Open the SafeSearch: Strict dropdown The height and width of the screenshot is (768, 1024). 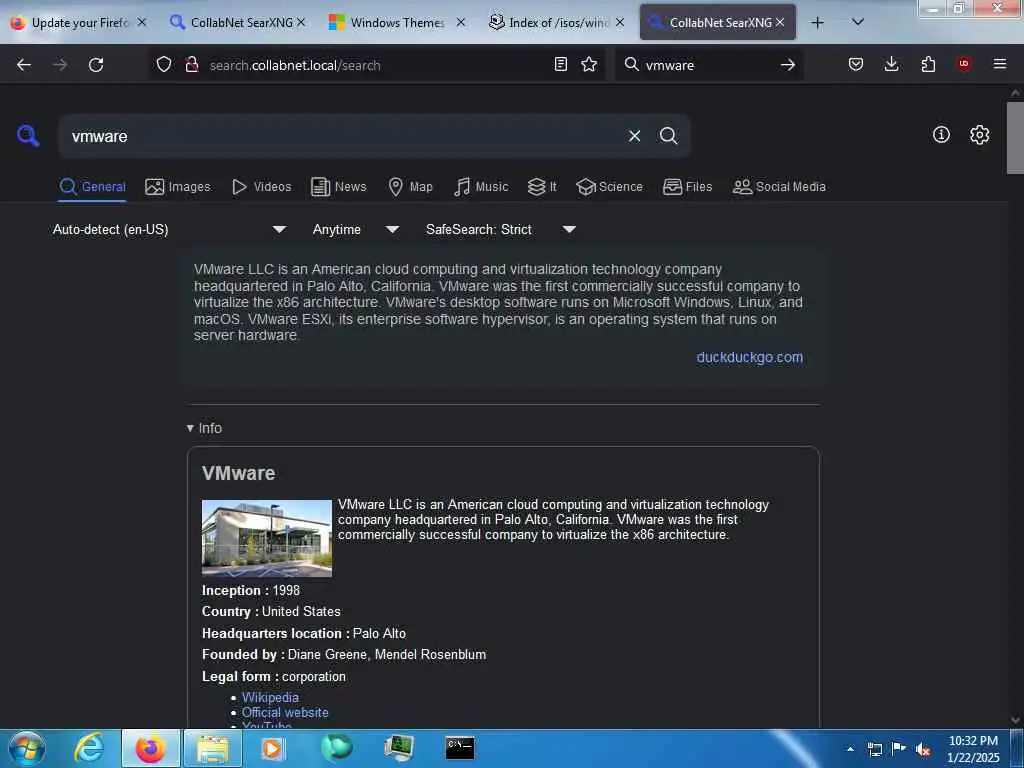[x=500, y=229]
